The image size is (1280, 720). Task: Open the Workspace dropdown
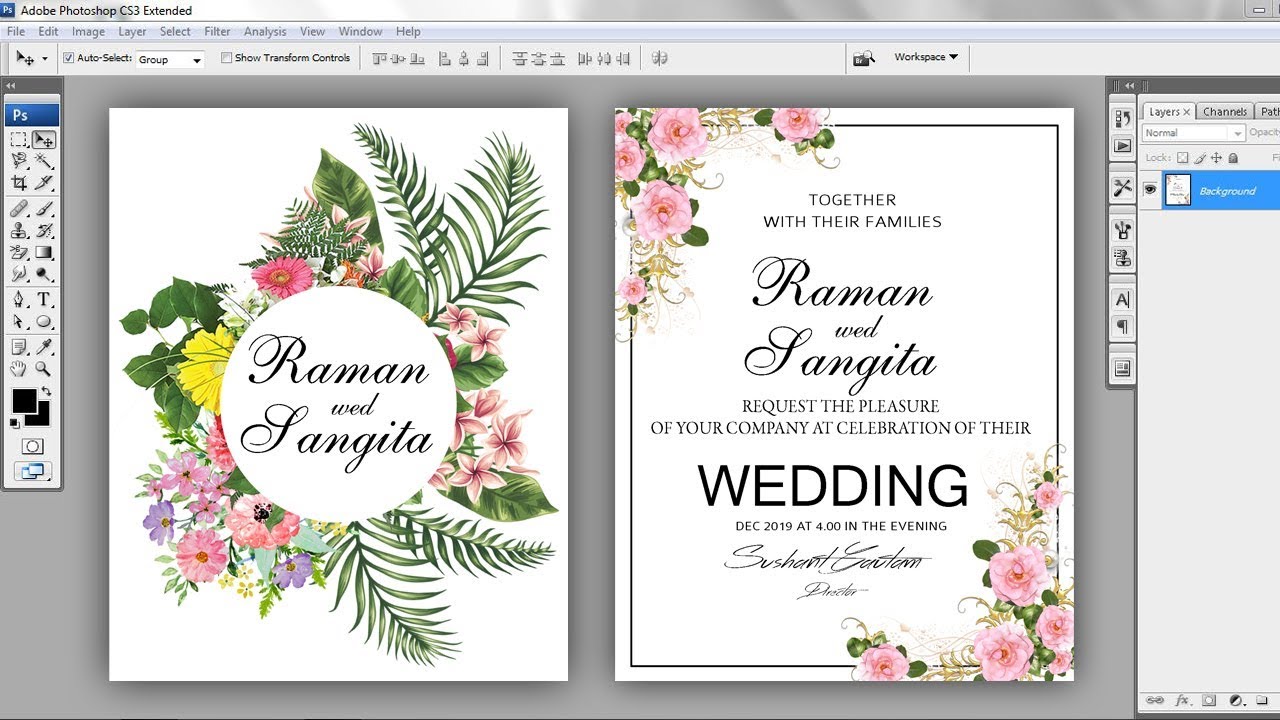pos(926,57)
